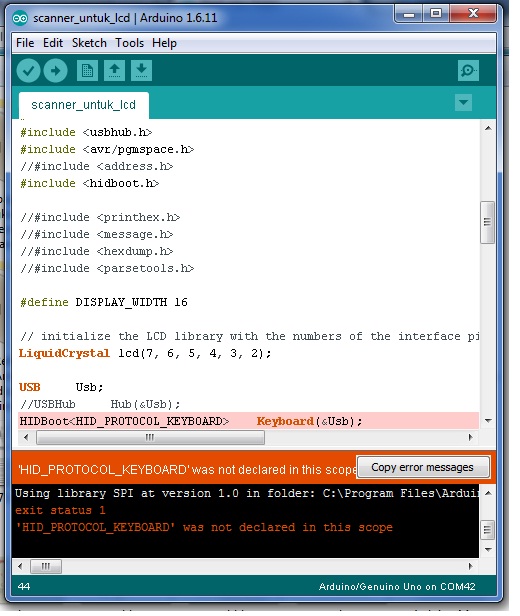Maximize the Arduino window
Viewport: 520px width, 616px height.
coord(436,15)
